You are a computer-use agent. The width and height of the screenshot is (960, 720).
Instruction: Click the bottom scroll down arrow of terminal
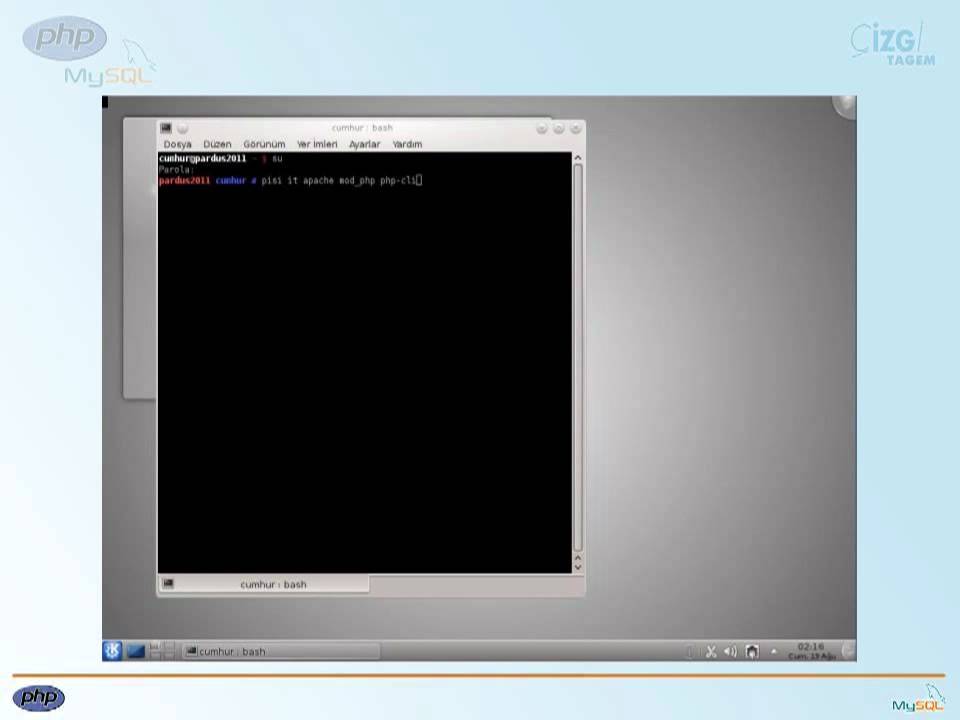point(577,568)
